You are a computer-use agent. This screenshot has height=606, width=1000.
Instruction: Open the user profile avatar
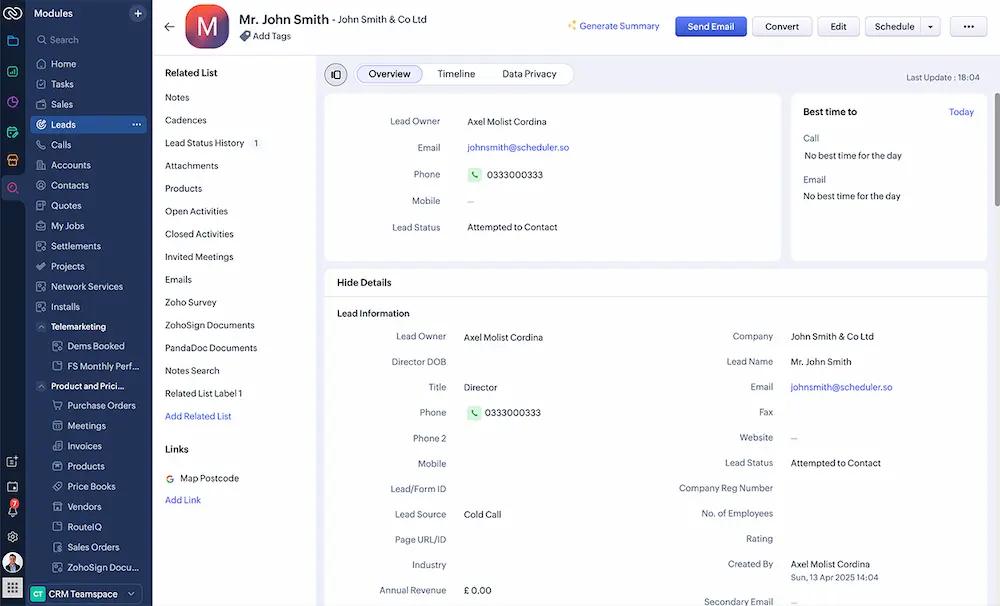point(13,562)
